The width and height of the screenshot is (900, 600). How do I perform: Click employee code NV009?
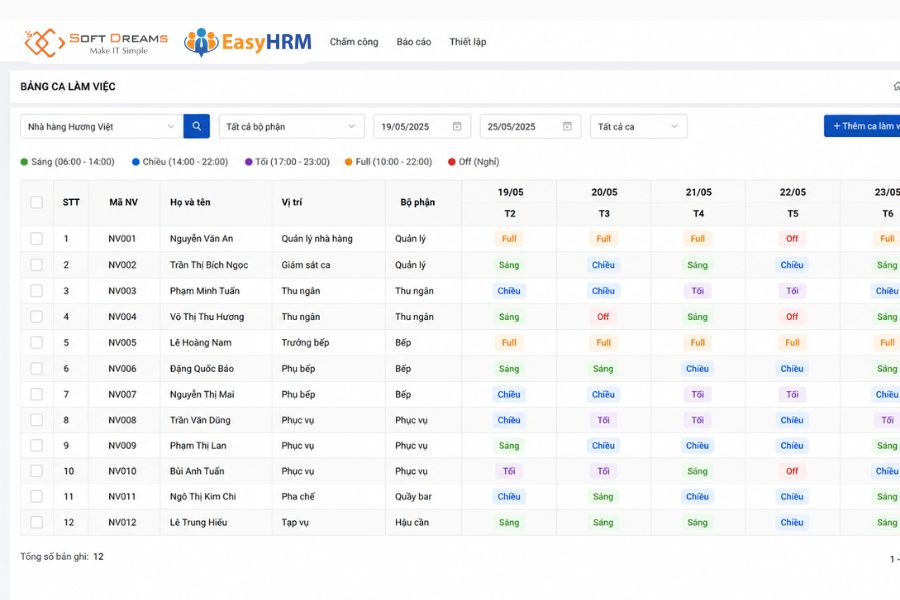point(122,445)
